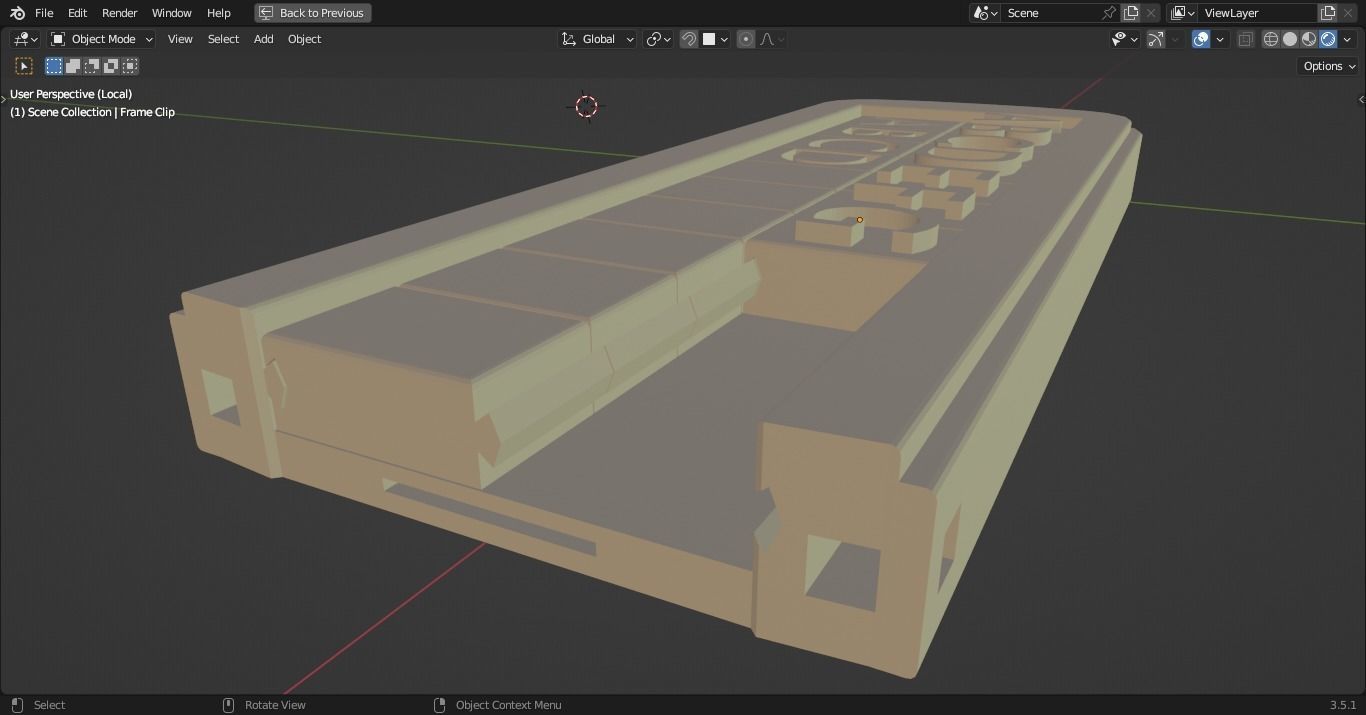This screenshot has height=715, width=1366.
Task: Open the Object Mode dropdown
Action: click(102, 39)
